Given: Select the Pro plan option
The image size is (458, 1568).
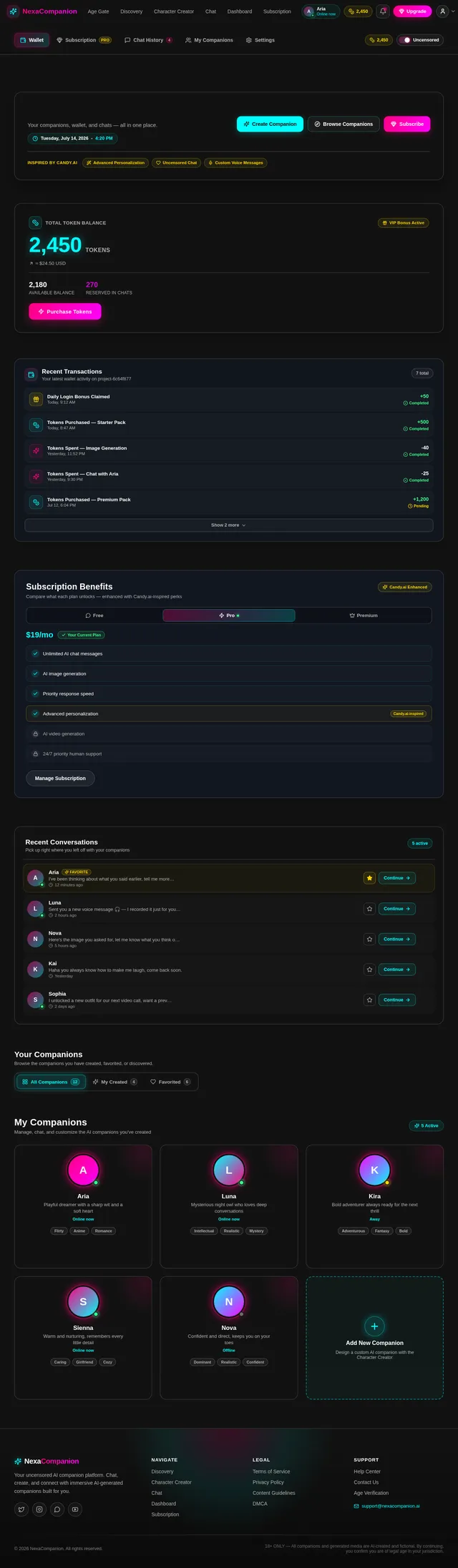Looking at the screenshot, I should point(229,616).
